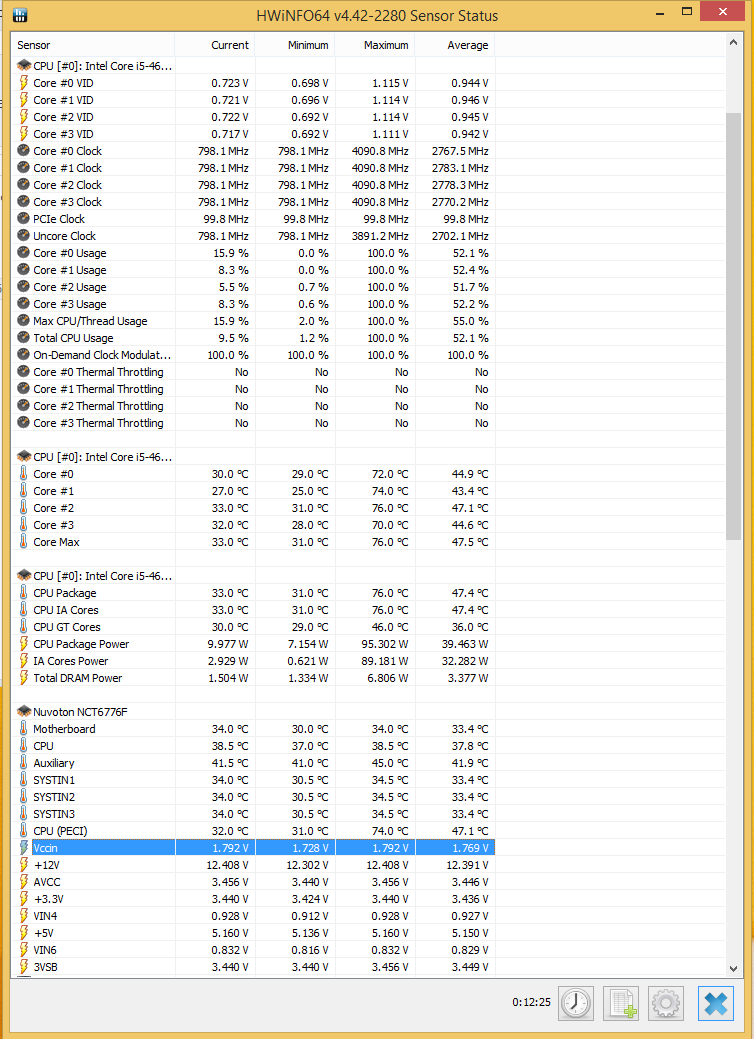Click lightning icon beside AVCC row

coord(23,882)
